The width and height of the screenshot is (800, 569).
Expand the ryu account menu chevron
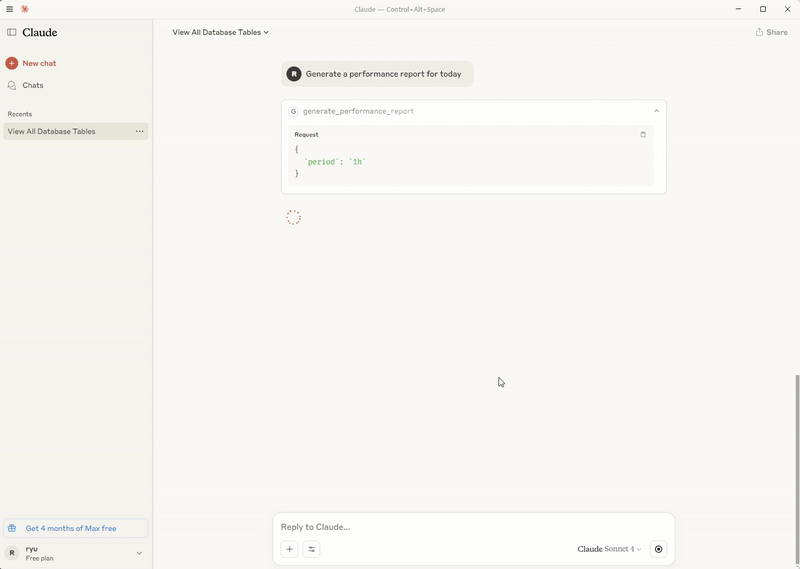pyautogui.click(x=139, y=553)
